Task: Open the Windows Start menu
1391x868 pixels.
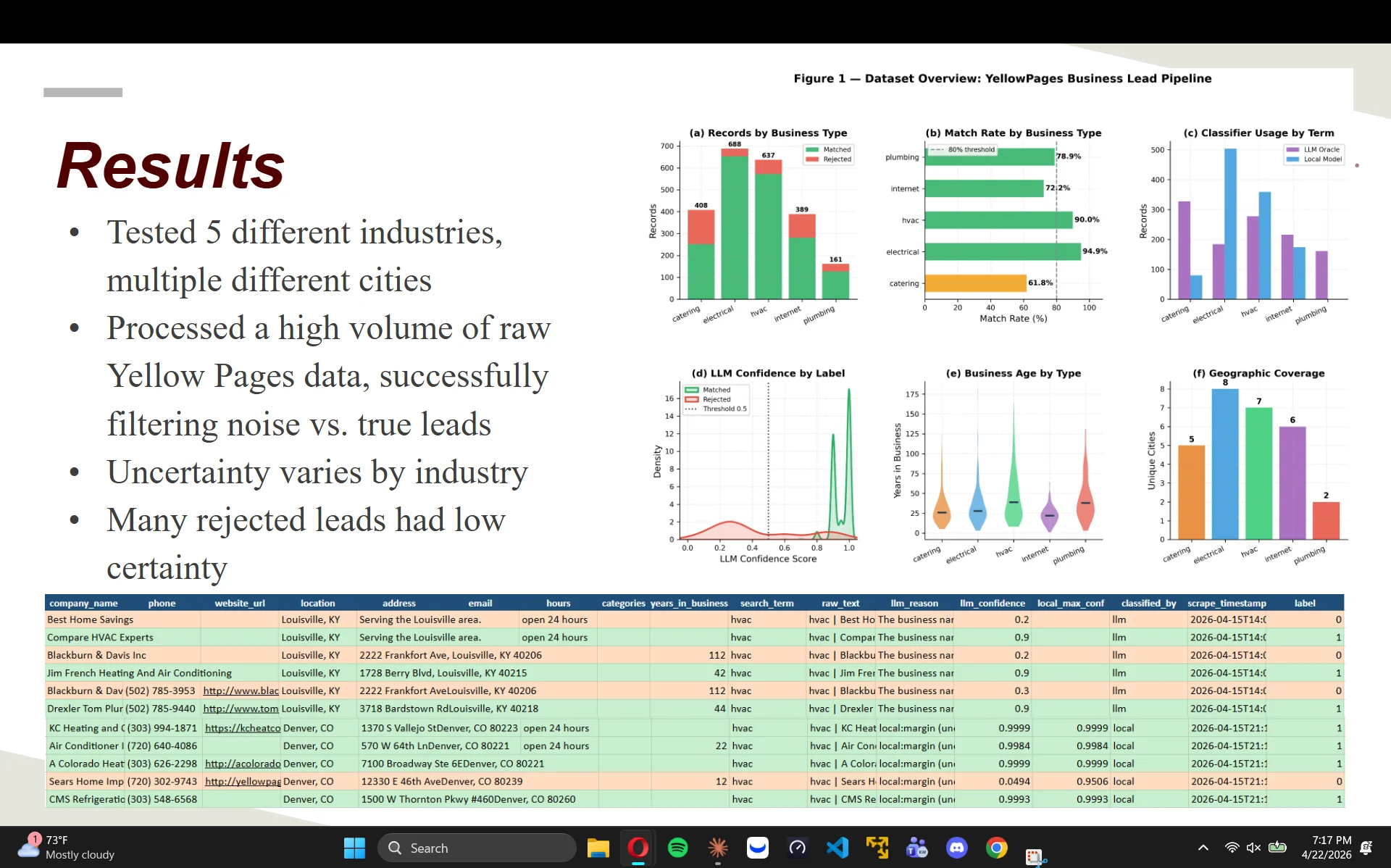Action: pos(354,848)
